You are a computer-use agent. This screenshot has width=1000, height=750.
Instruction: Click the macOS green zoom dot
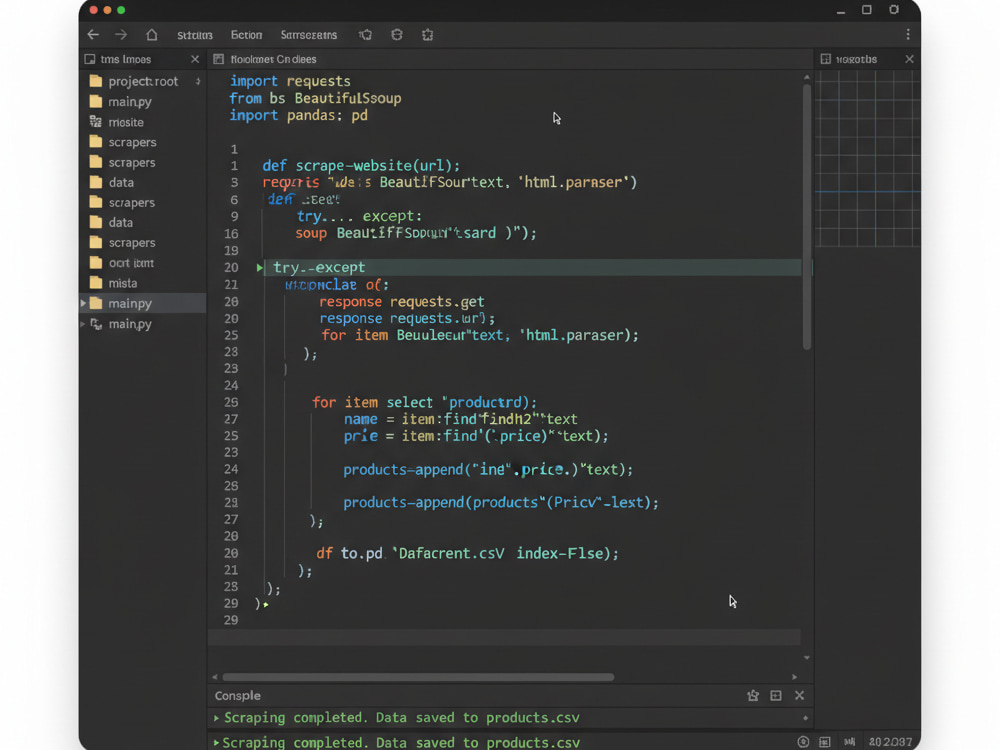click(x=121, y=10)
